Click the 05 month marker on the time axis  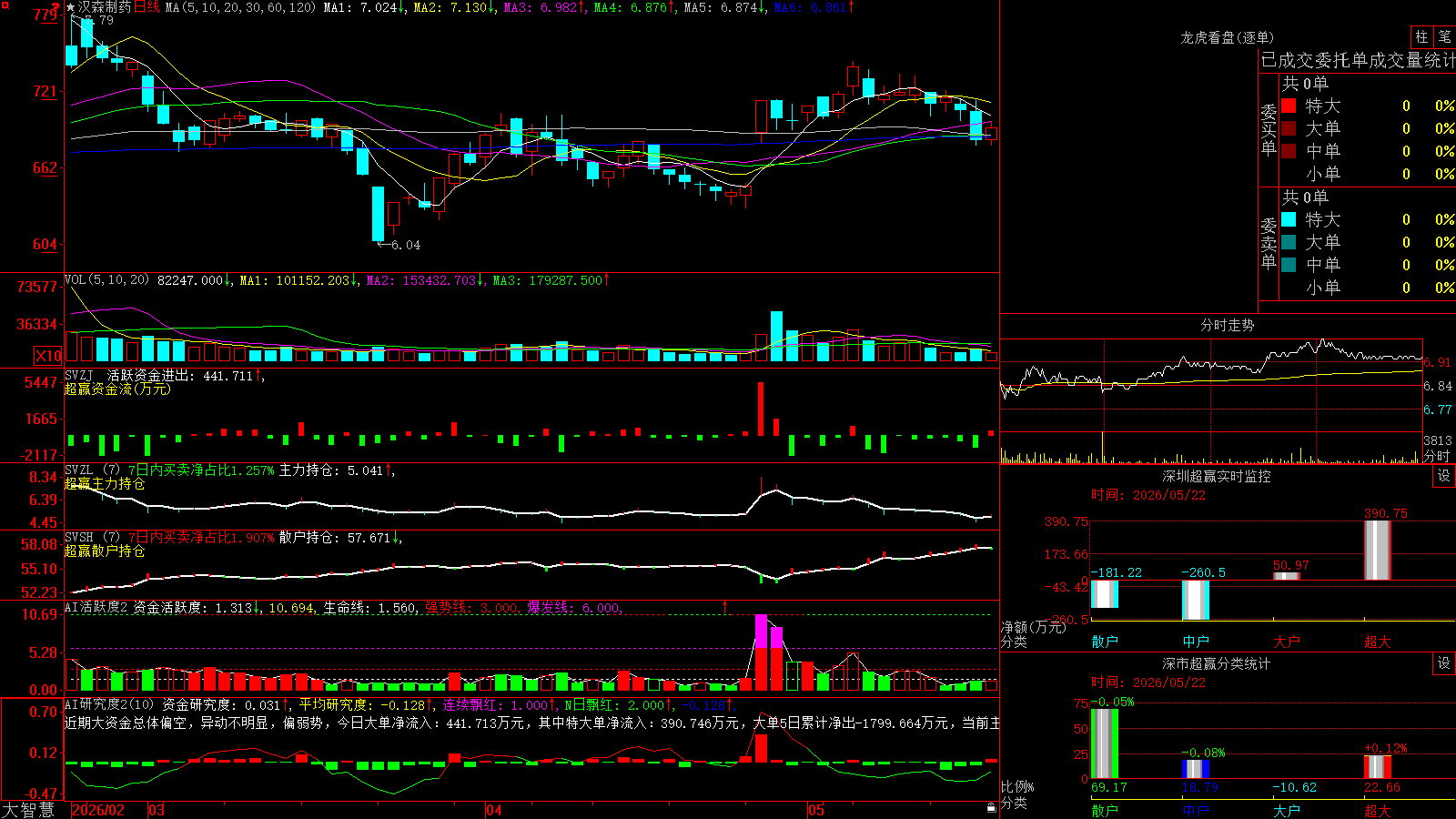(816, 810)
